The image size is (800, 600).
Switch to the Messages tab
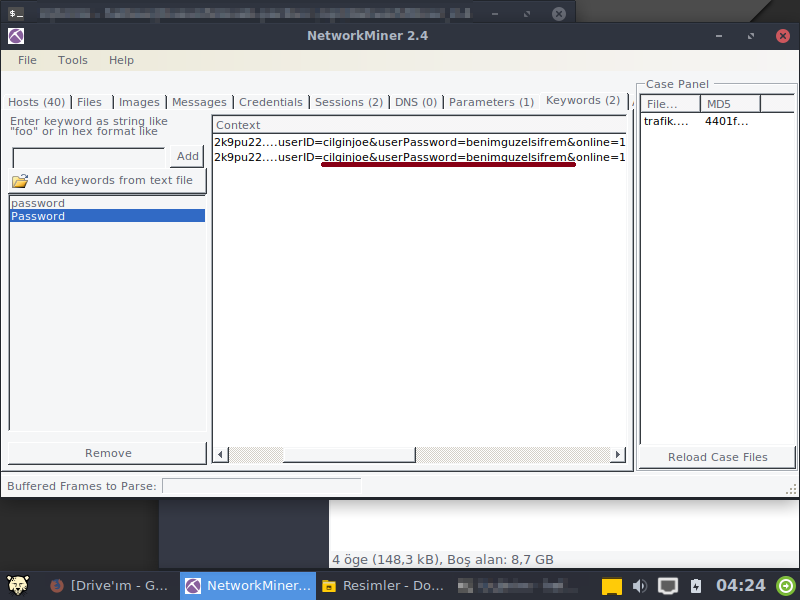tap(199, 102)
